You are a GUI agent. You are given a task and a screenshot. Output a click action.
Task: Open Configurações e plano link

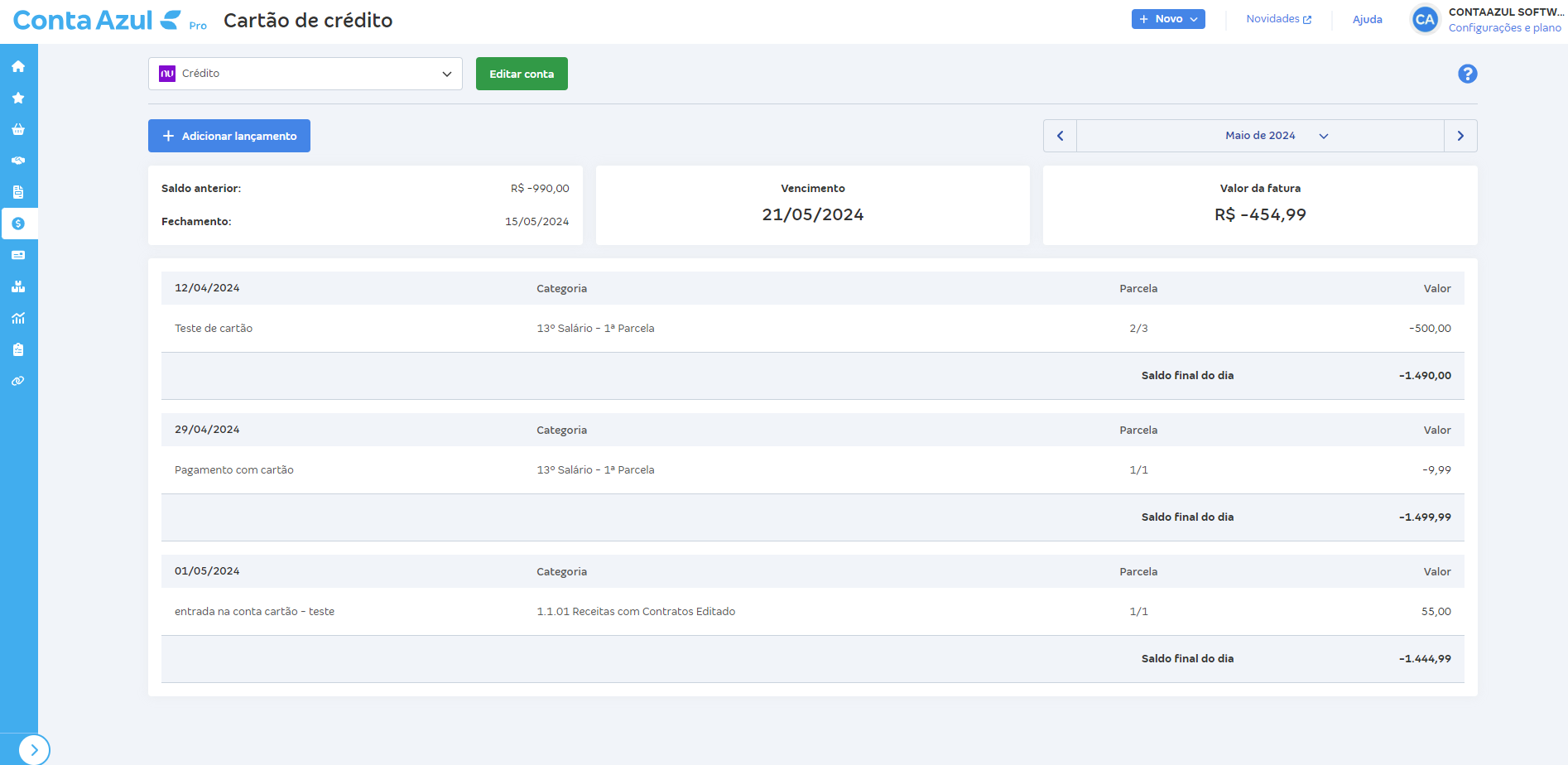1504,27
